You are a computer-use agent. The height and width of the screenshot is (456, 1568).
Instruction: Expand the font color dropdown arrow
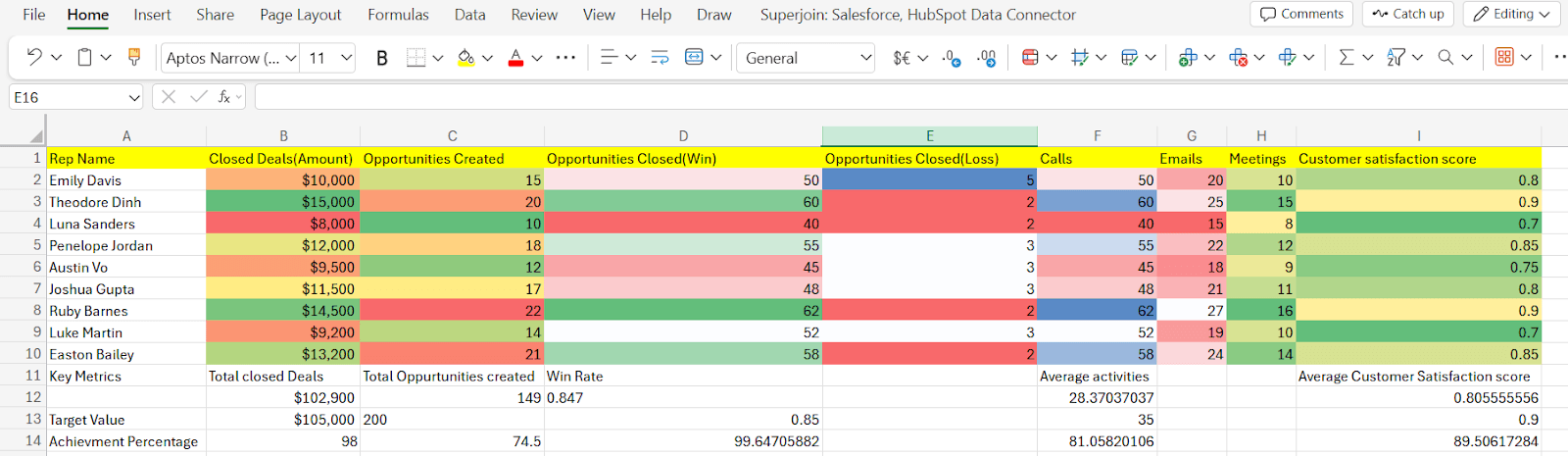pyautogui.click(x=537, y=58)
